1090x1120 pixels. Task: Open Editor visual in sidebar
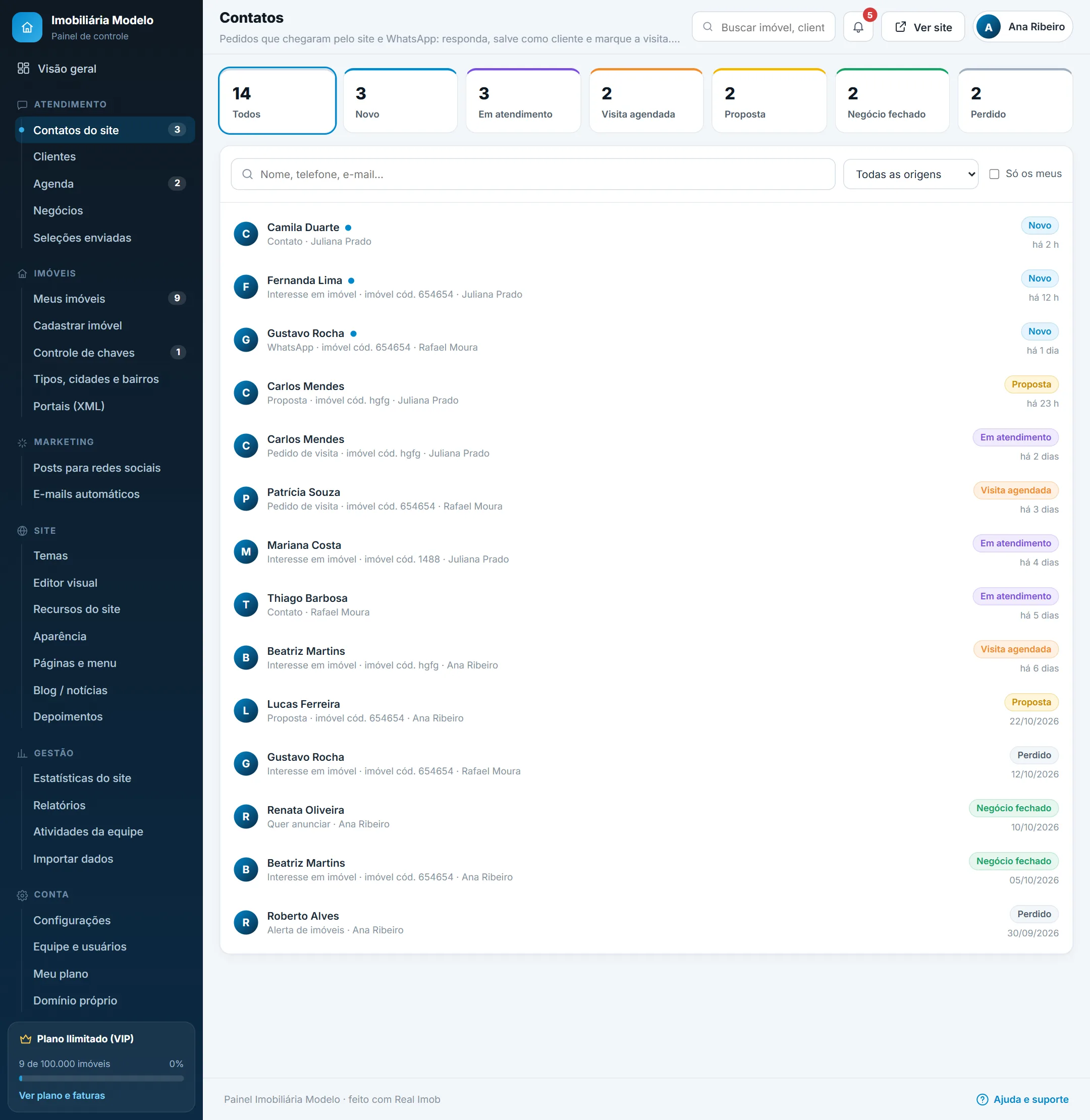coord(65,583)
